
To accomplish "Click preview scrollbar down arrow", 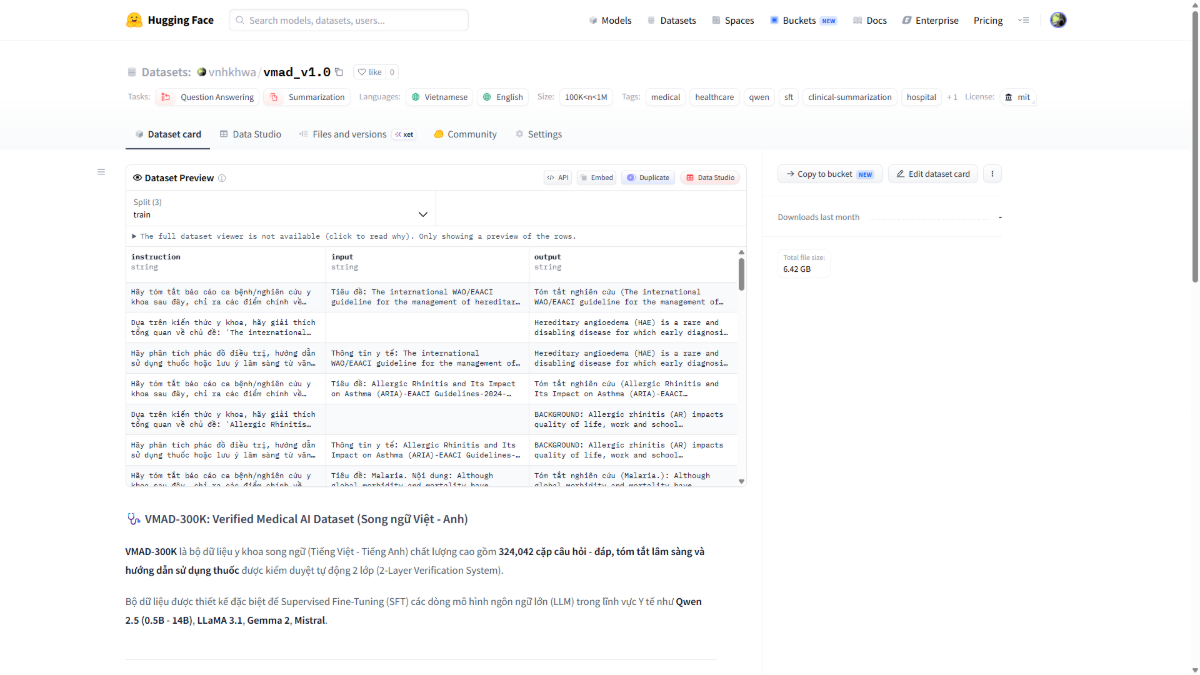I will pyautogui.click(x=741, y=481).
